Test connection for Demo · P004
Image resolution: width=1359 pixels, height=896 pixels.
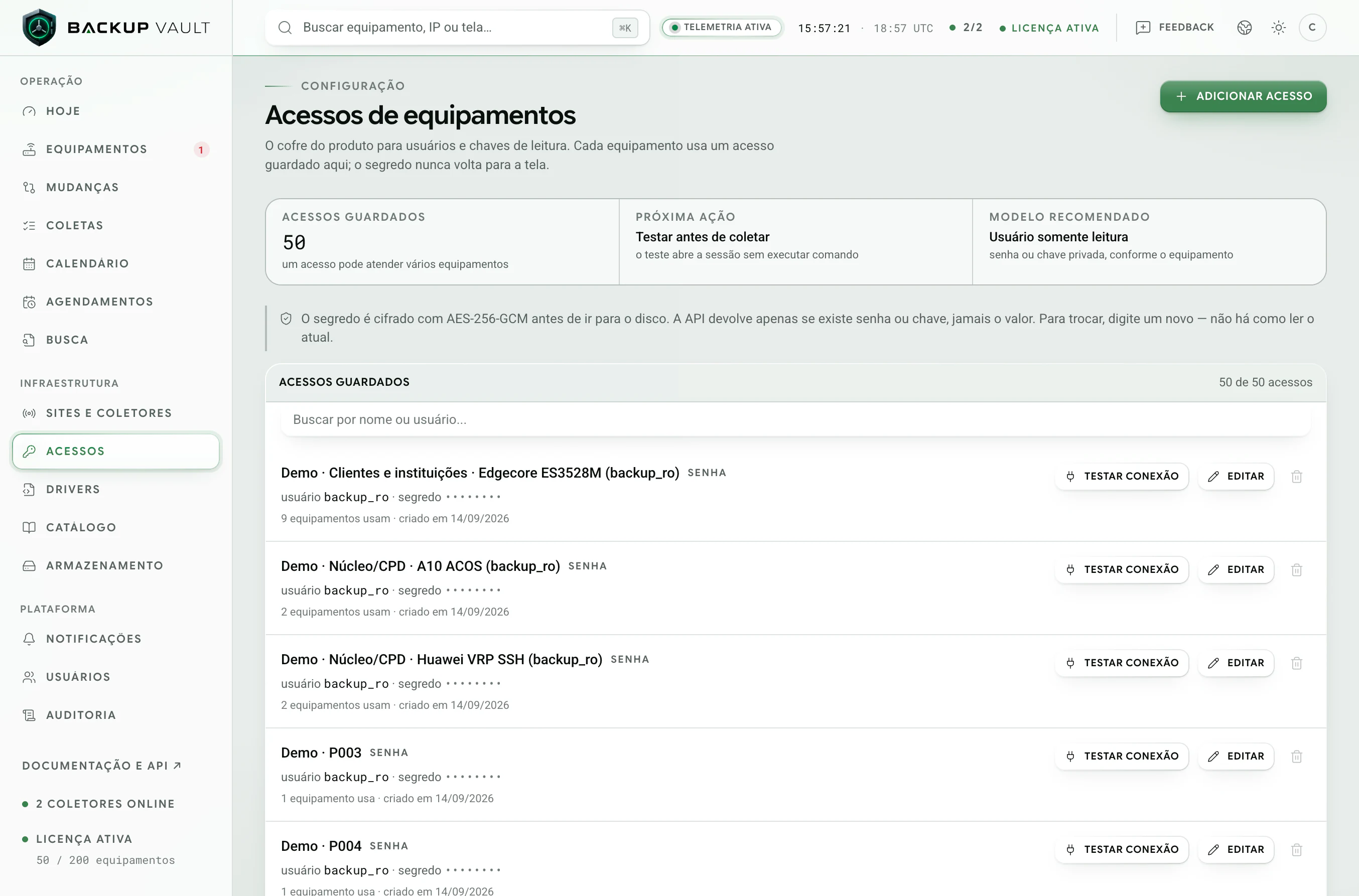1121,850
